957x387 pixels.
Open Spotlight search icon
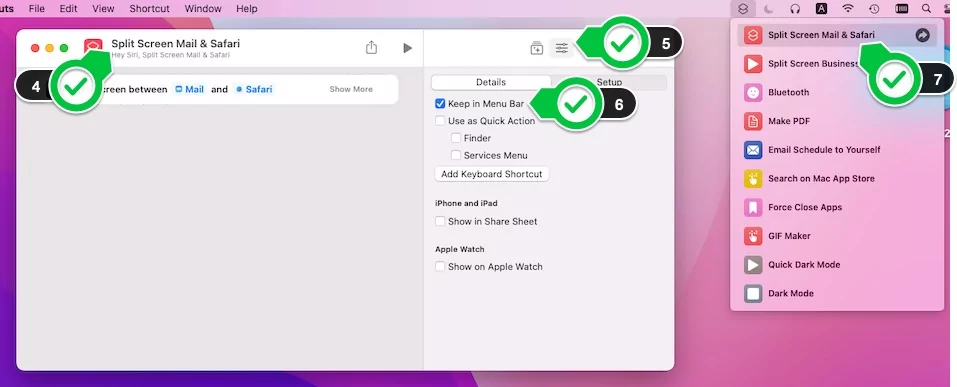tap(927, 9)
